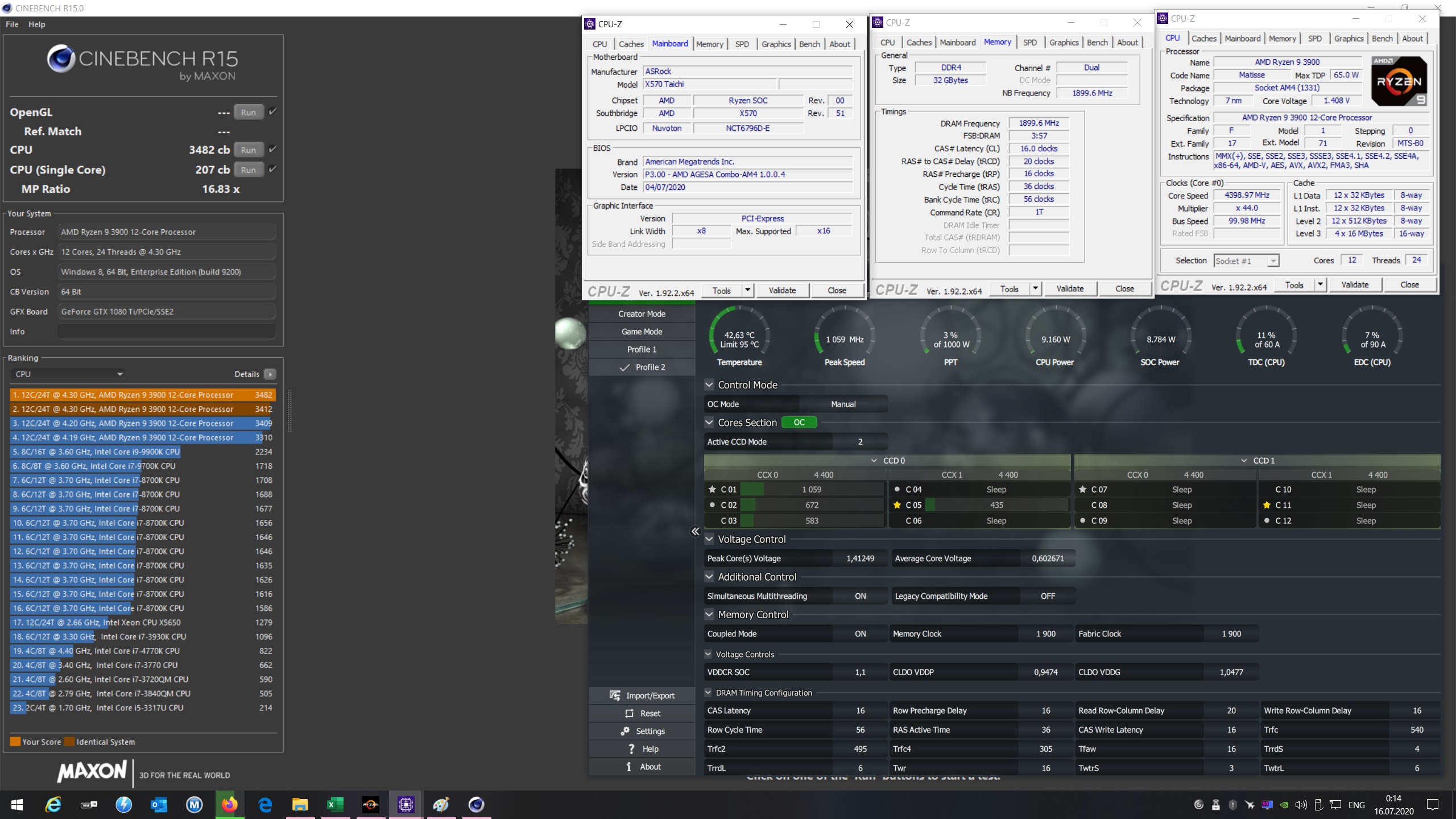Toggle Coupled Mode ON value
The image size is (1456, 819).
point(860,634)
